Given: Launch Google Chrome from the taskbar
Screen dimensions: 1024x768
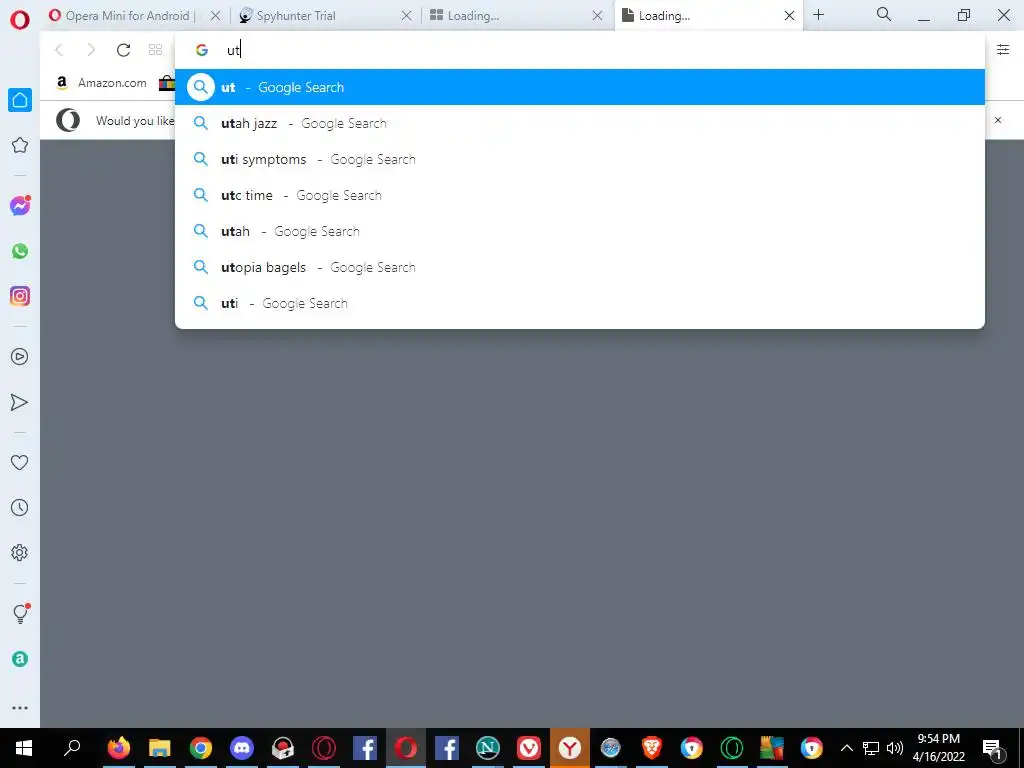Looking at the screenshot, I should pos(200,748).
